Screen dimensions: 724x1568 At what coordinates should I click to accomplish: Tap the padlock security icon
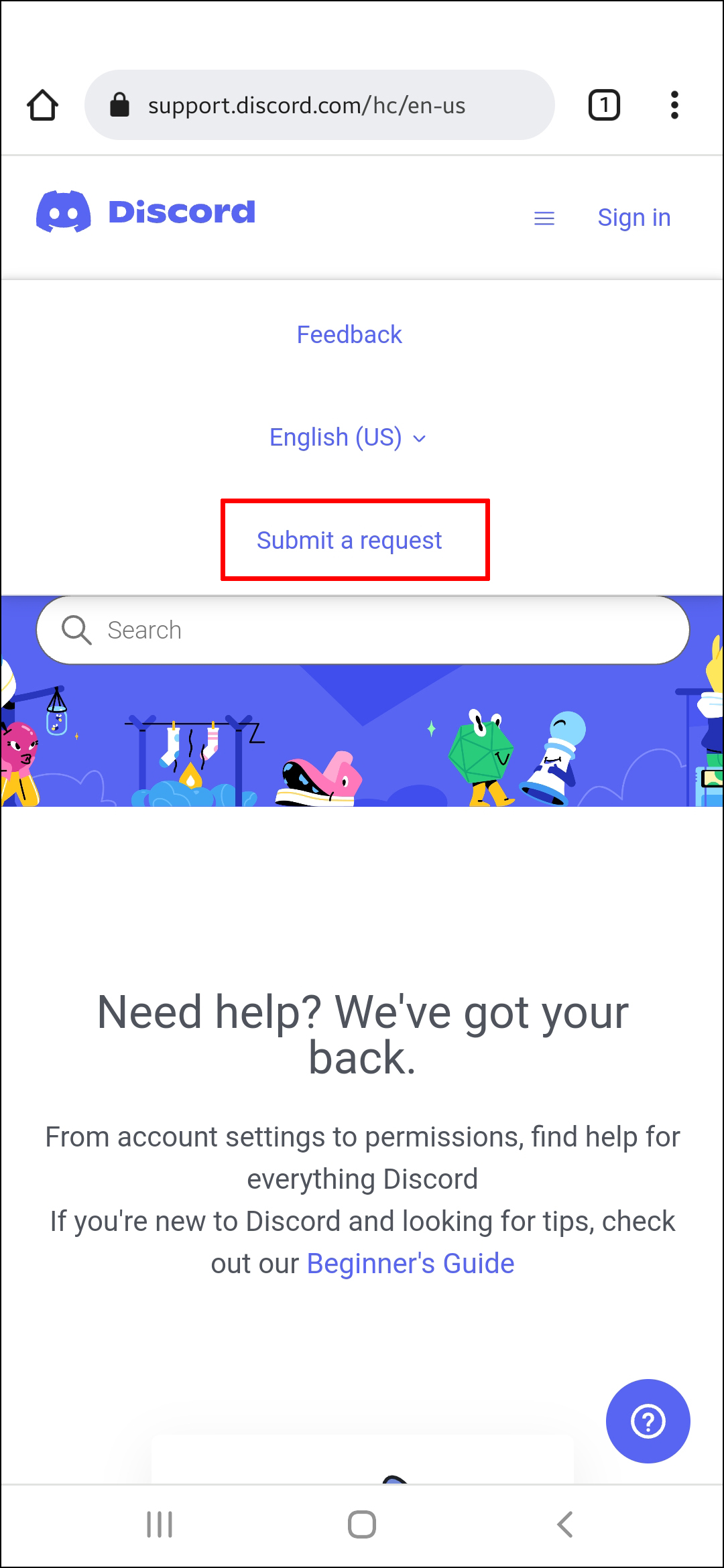tap(119, 105)
